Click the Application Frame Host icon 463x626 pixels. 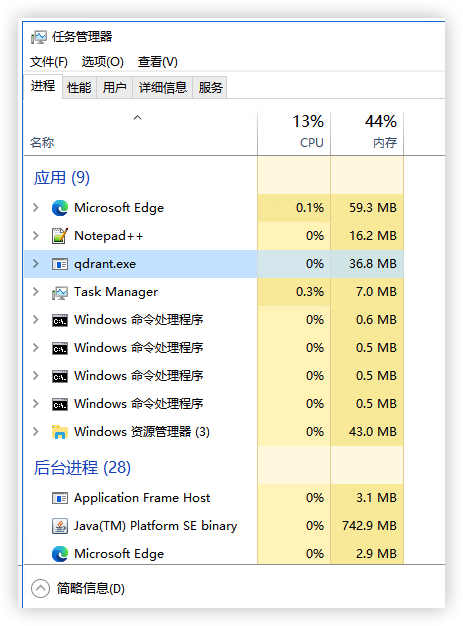click(60, 498)
